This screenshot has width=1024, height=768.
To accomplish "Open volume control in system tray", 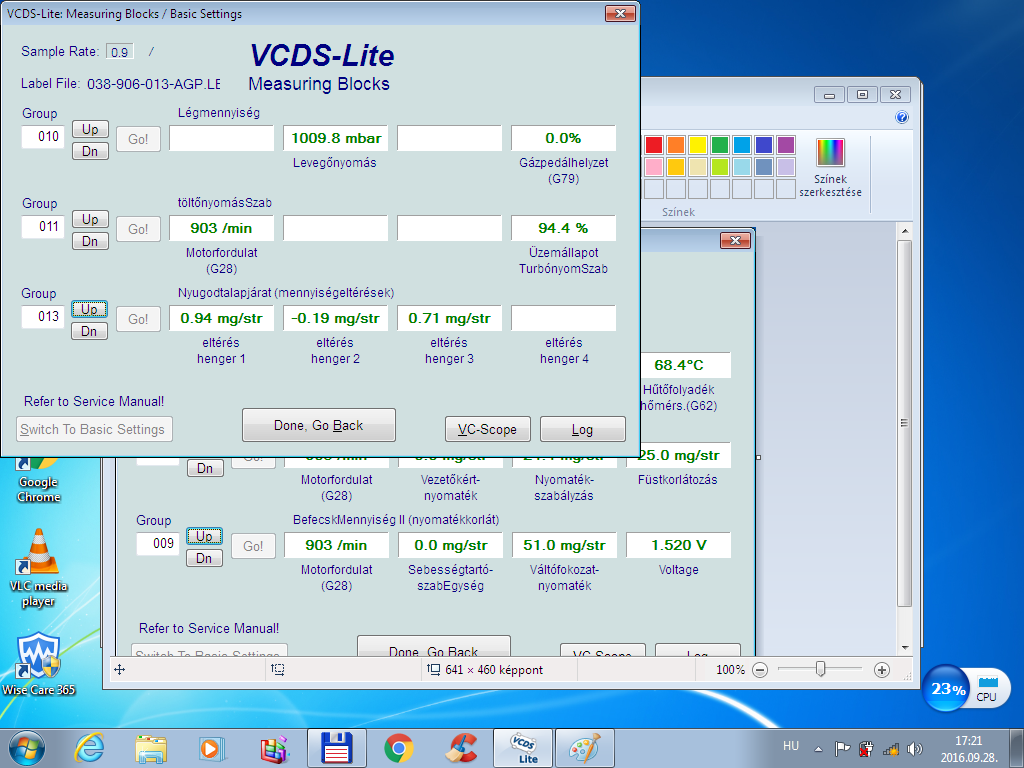I will (915, 749).
